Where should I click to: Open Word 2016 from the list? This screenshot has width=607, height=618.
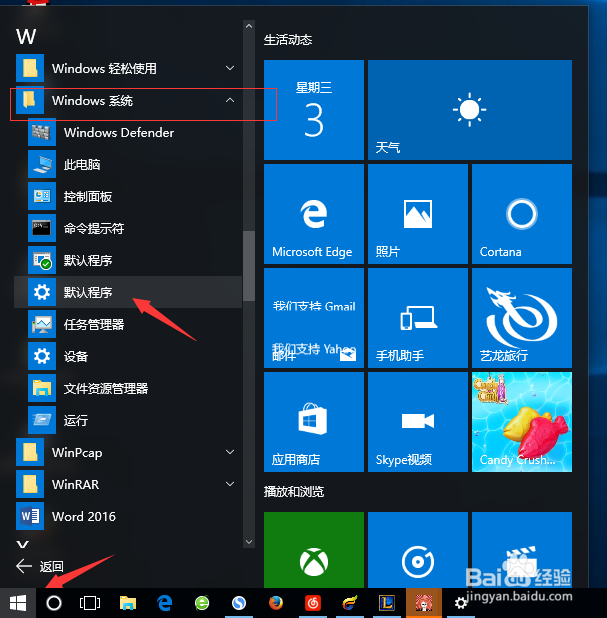[x=128, y=516]
